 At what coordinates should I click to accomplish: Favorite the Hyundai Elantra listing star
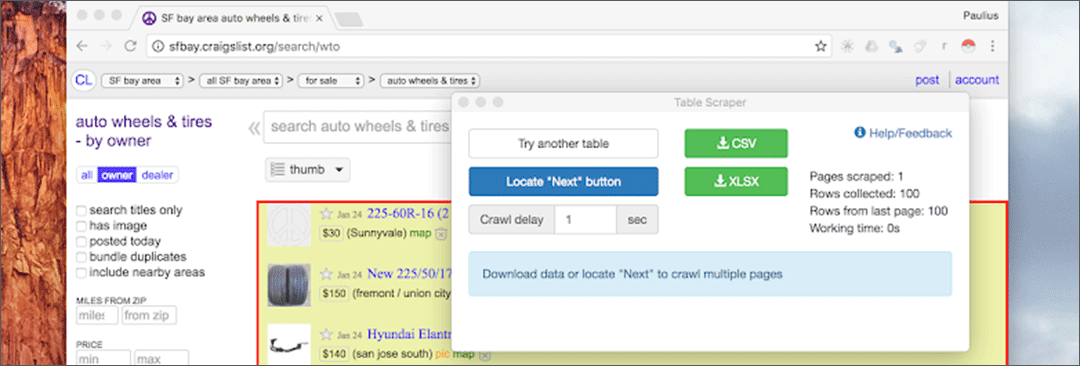click(x=326, y=334)
